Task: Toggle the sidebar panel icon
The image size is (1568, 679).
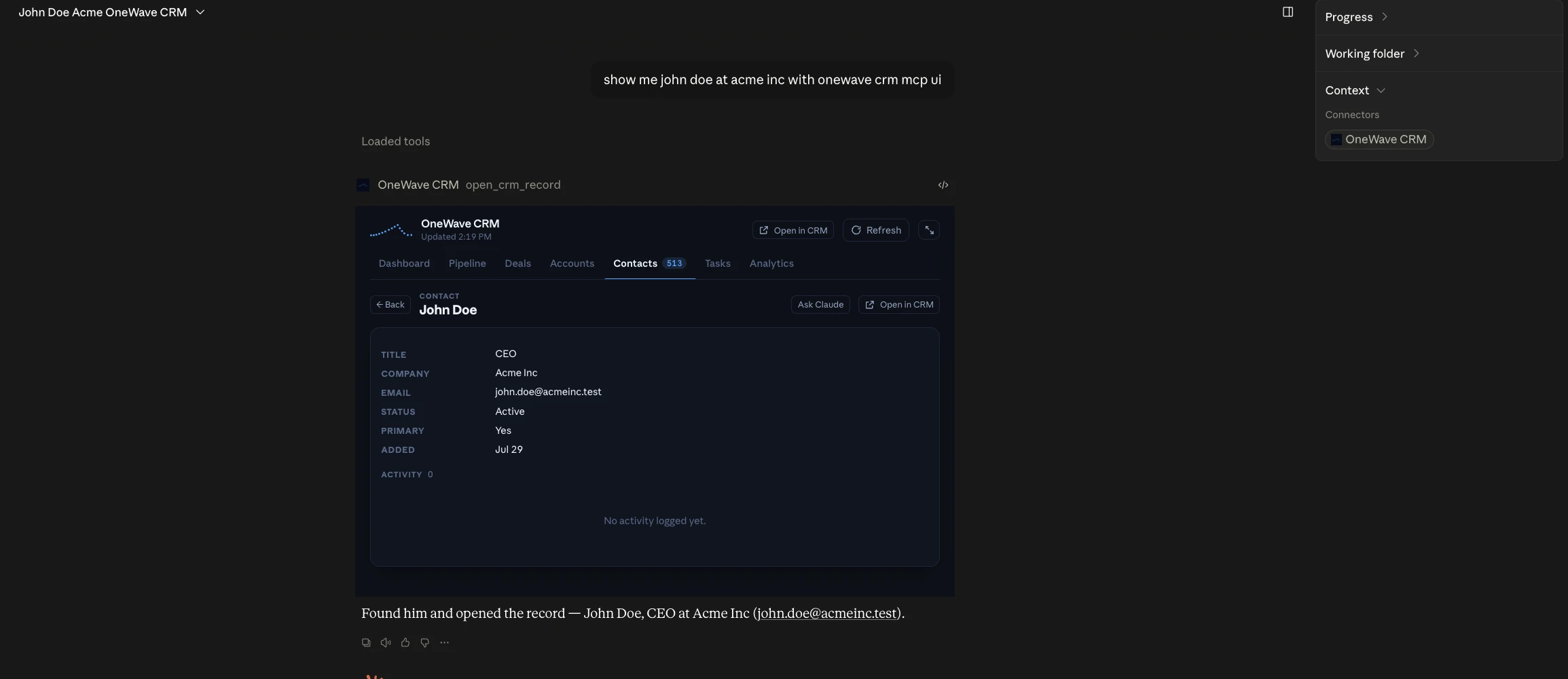Action: click(x=1288, y=12)
